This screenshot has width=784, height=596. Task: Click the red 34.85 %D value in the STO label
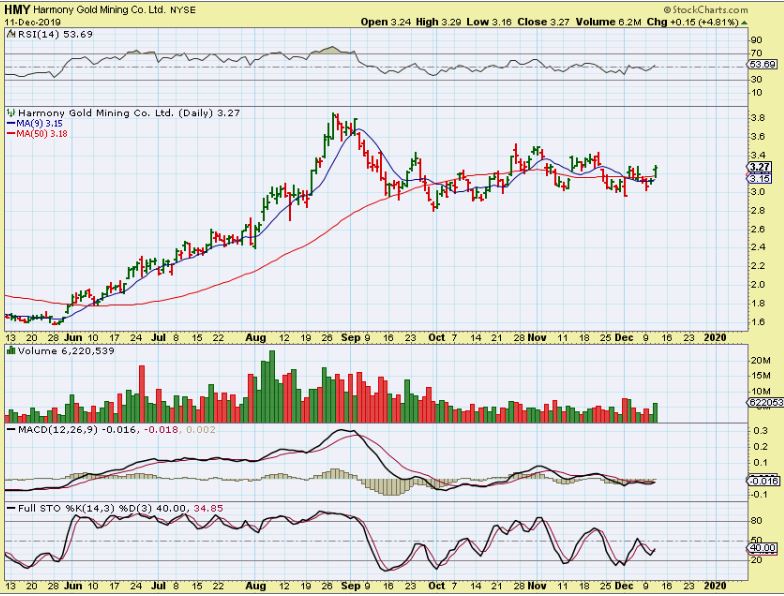[x=208, y=508]
